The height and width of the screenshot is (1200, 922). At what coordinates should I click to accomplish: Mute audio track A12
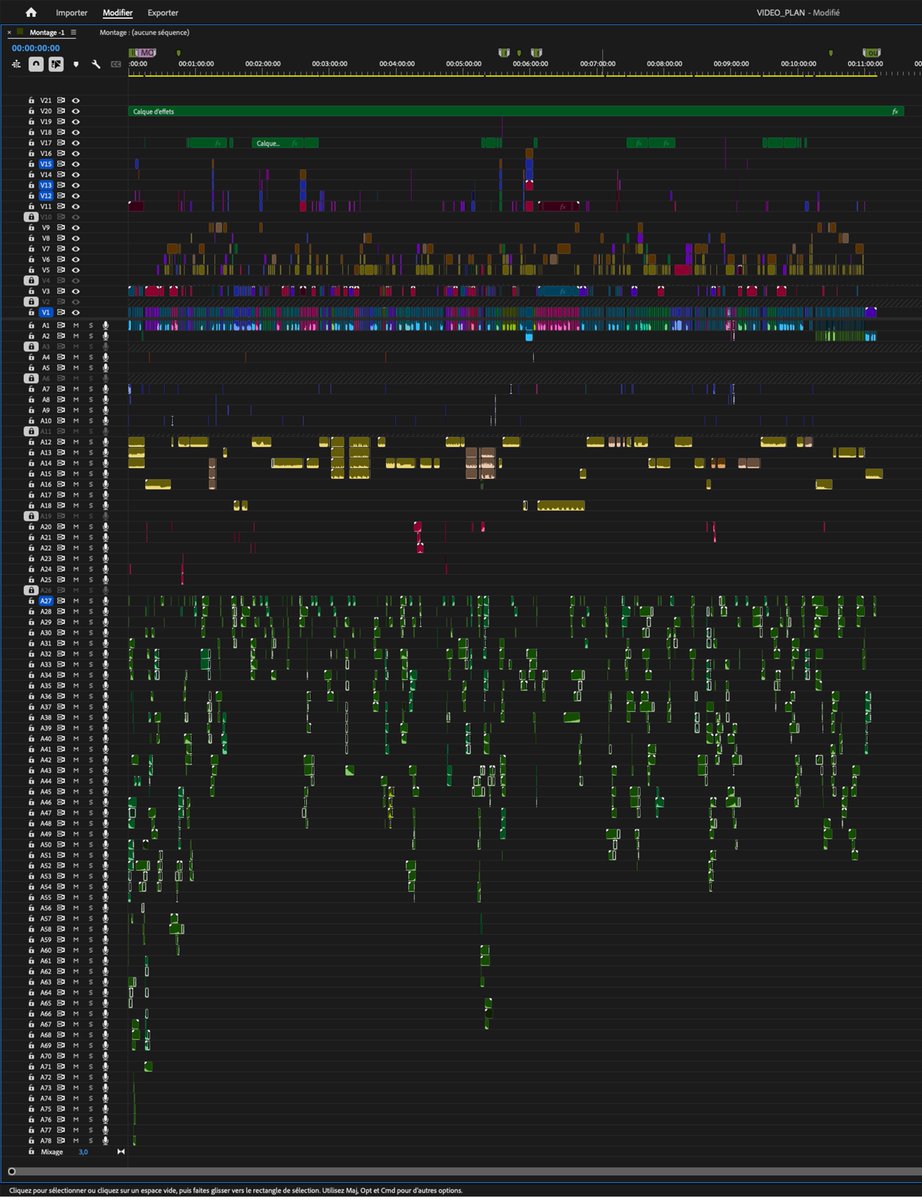75,442
